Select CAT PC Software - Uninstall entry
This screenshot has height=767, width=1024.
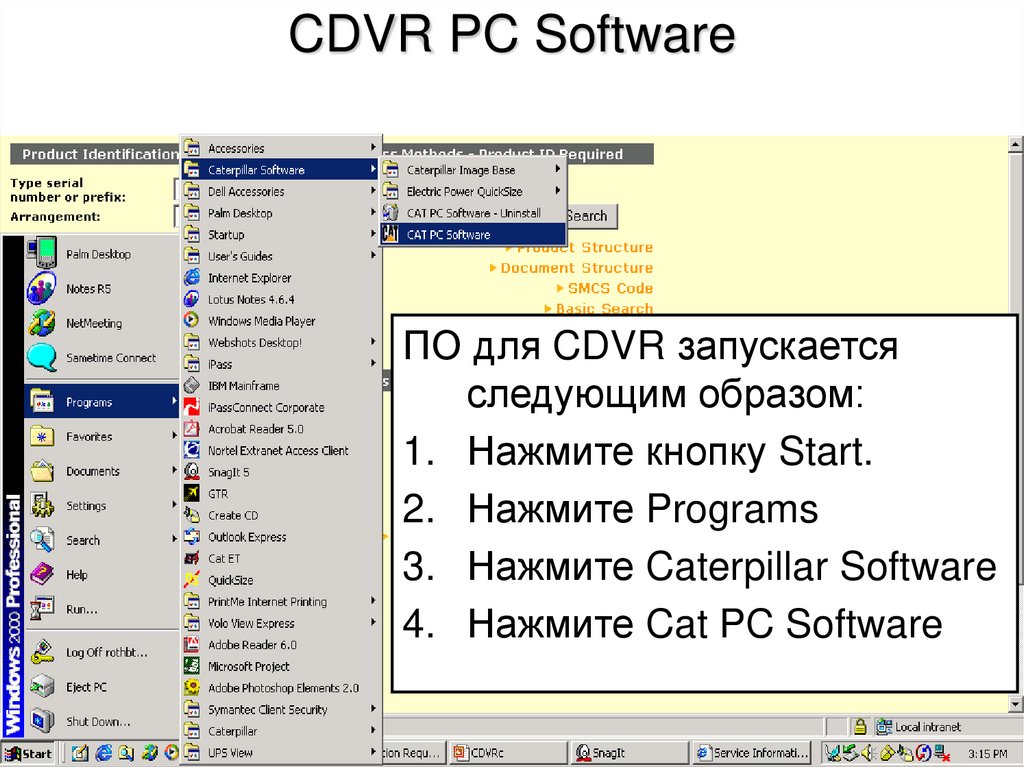click(x=473, y=213)
